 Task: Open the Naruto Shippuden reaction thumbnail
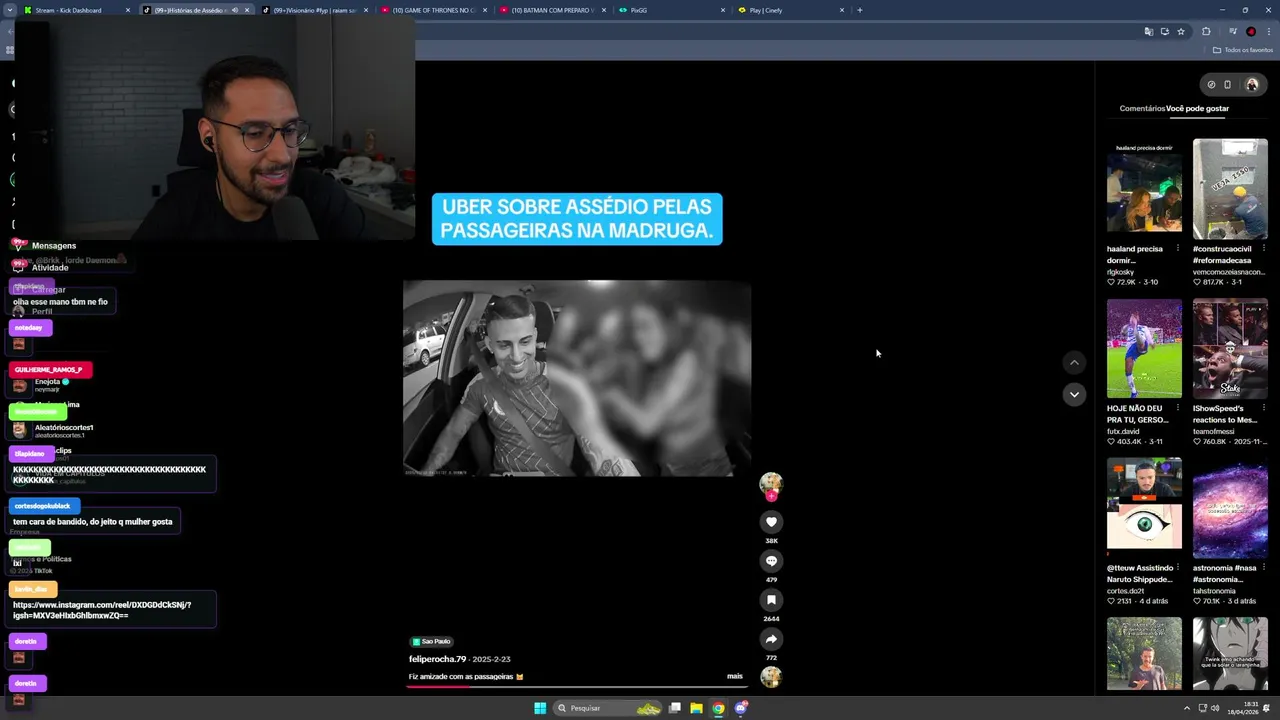1144,508
